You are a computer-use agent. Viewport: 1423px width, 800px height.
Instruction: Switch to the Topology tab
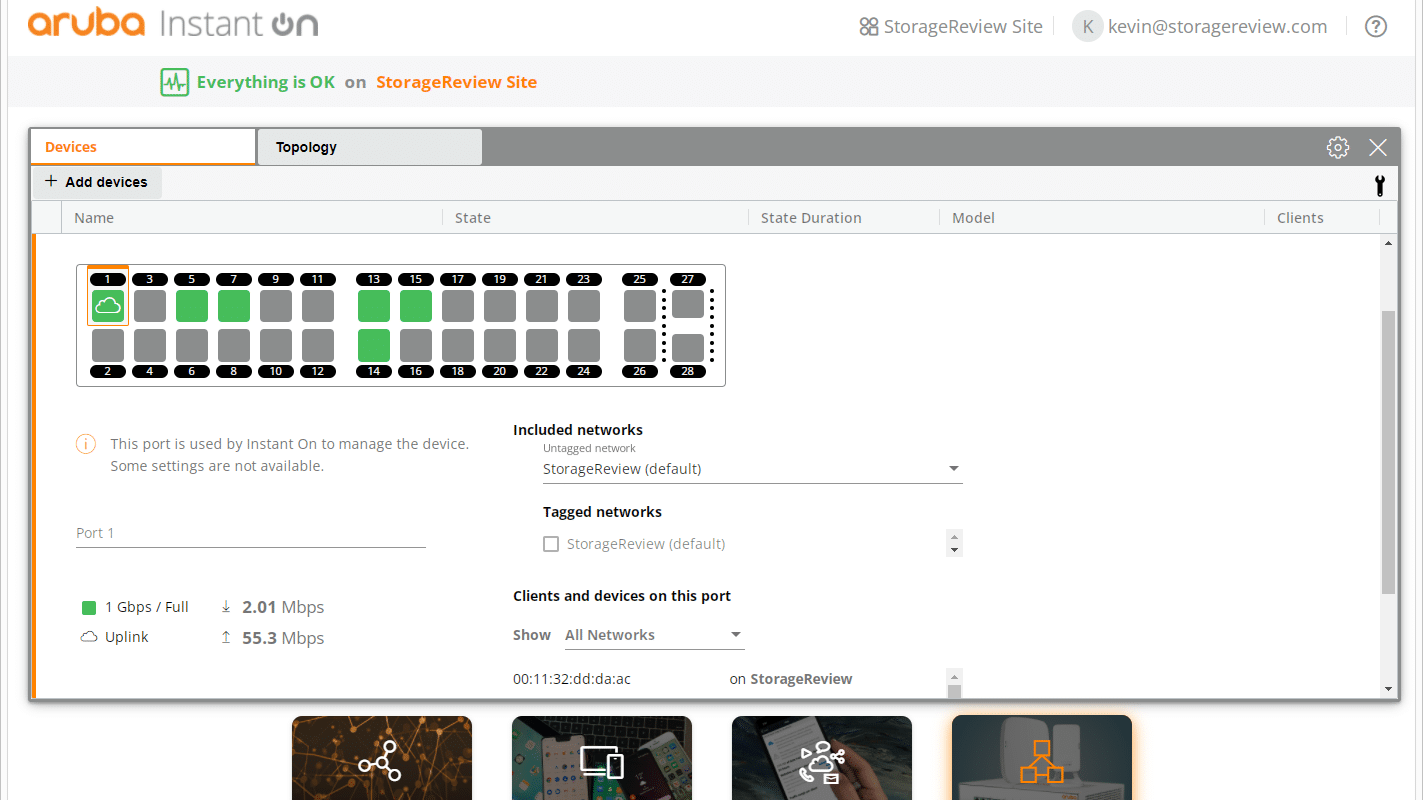369,147
